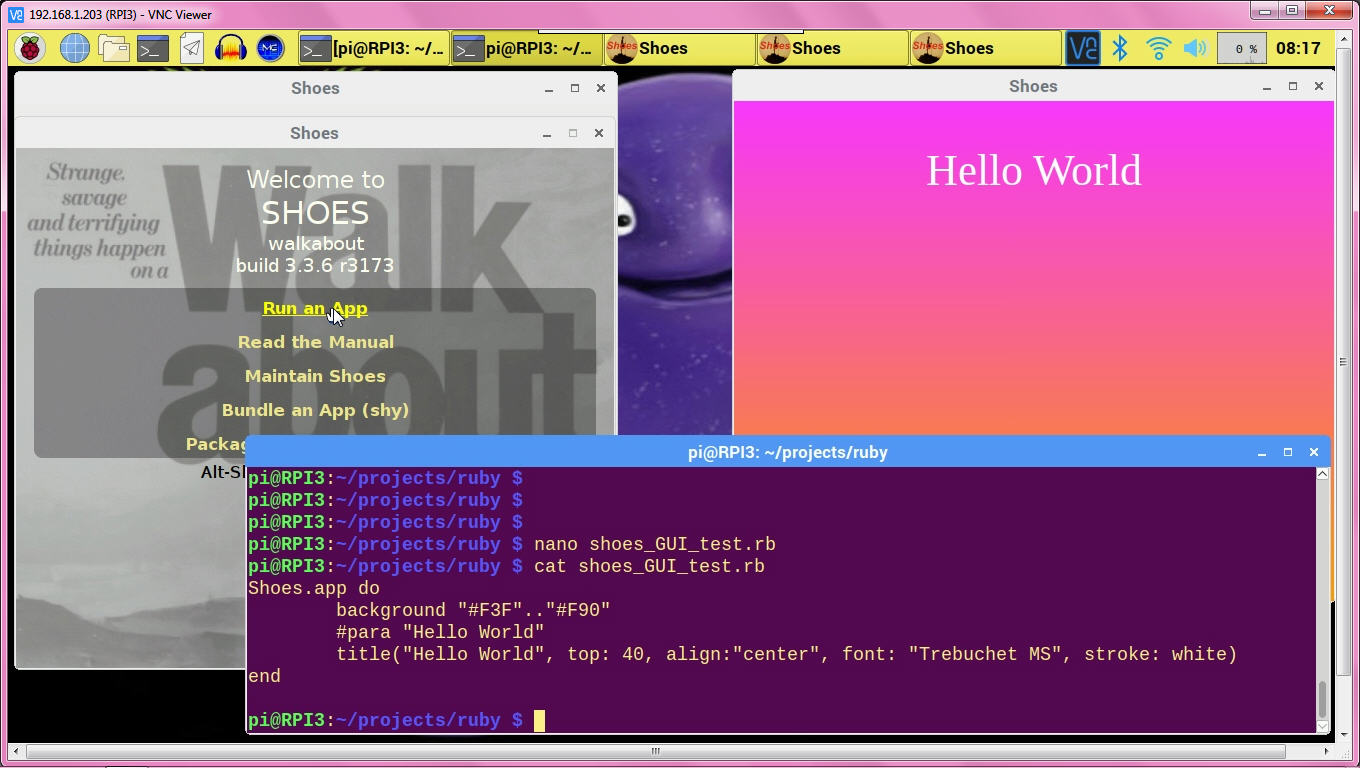Launch terminal from the panel launcher icon

(153, 48)
